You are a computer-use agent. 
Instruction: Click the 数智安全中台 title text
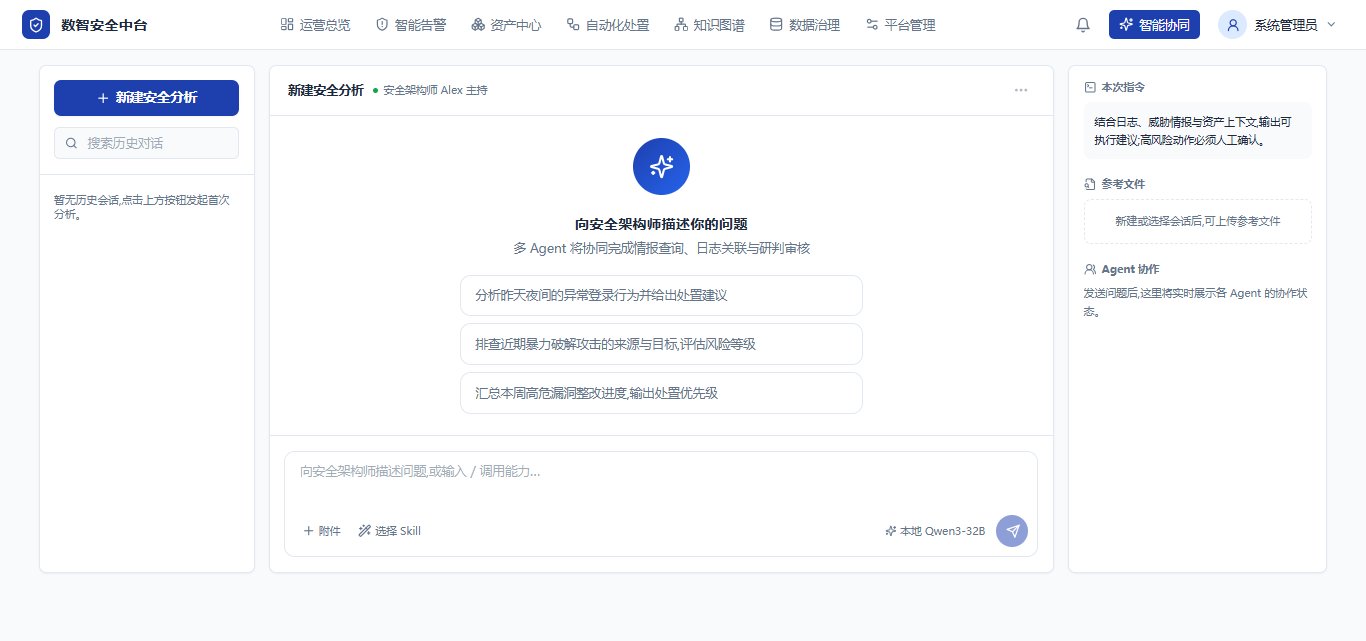104,25
